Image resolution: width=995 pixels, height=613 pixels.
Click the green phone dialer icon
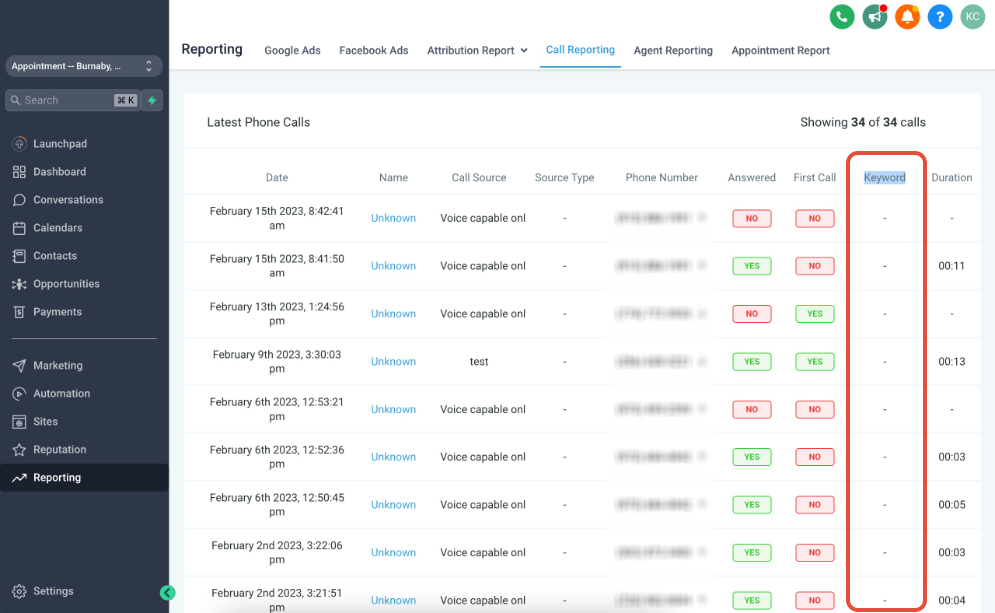842,16
